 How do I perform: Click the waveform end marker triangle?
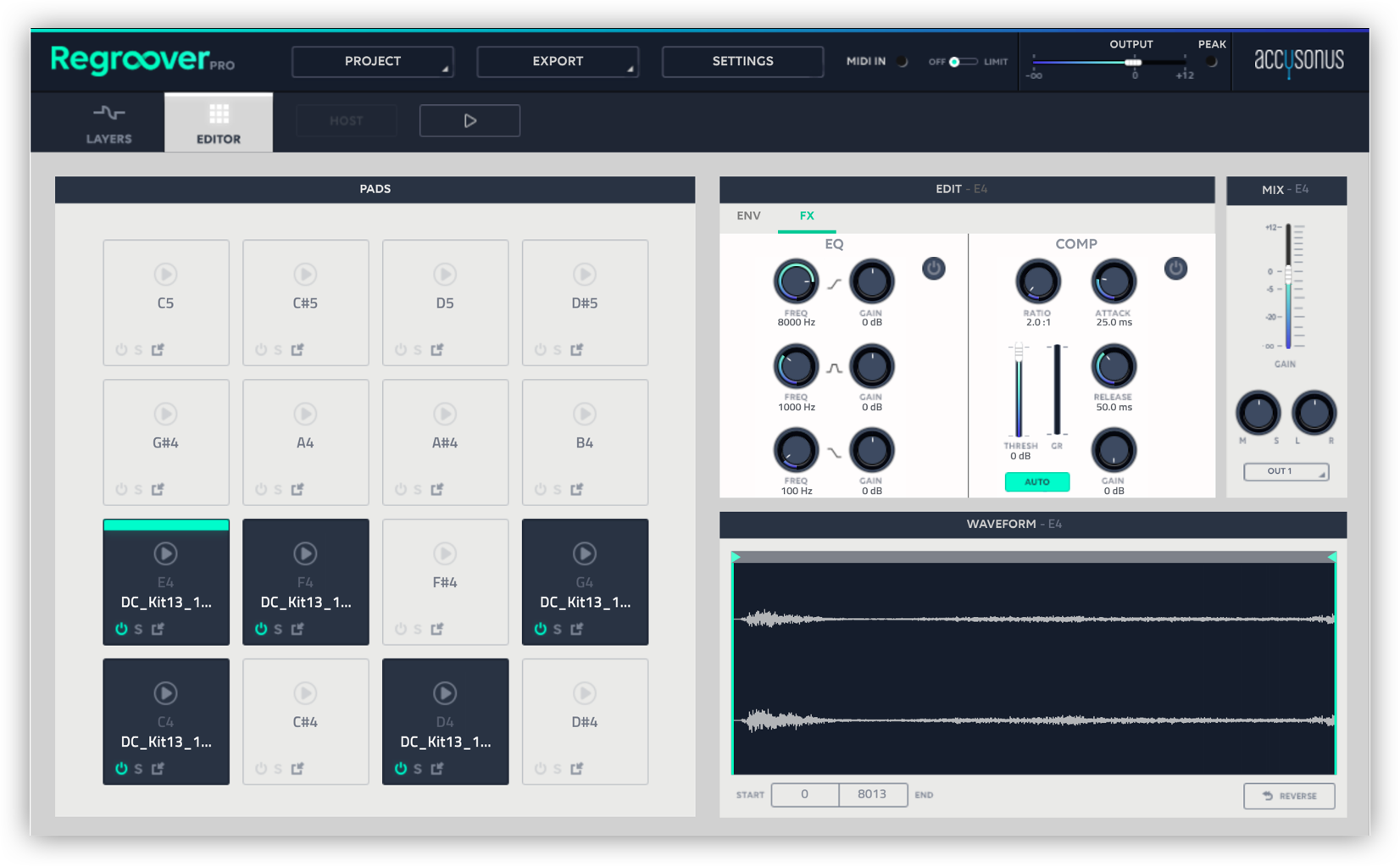pos(1331,557)
